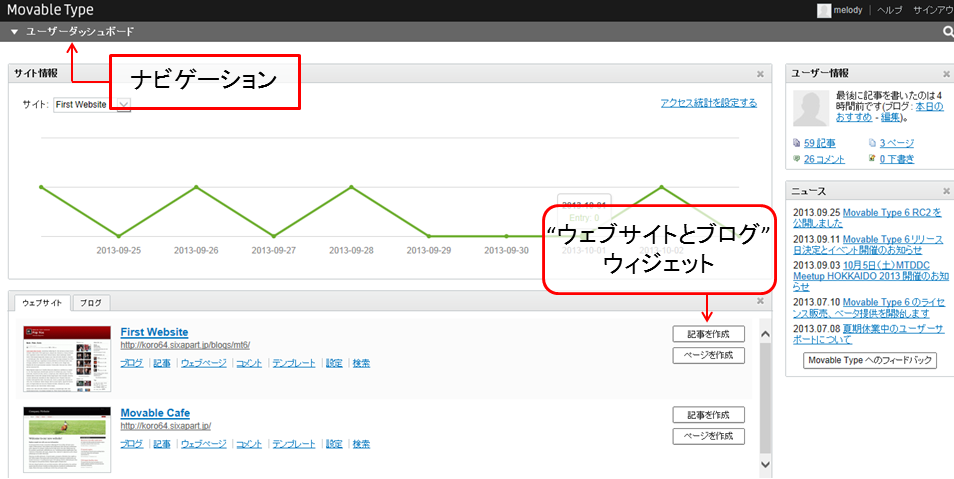The width and height of the screenshot is (954, 479).
Task: Open First Website 検索 link
Action: pos(361,363)
